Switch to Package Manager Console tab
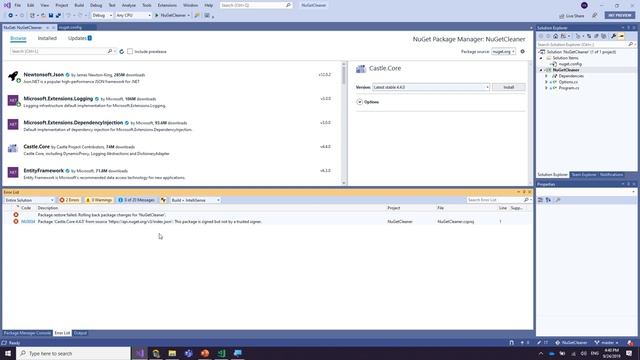 tap(27, 333)
